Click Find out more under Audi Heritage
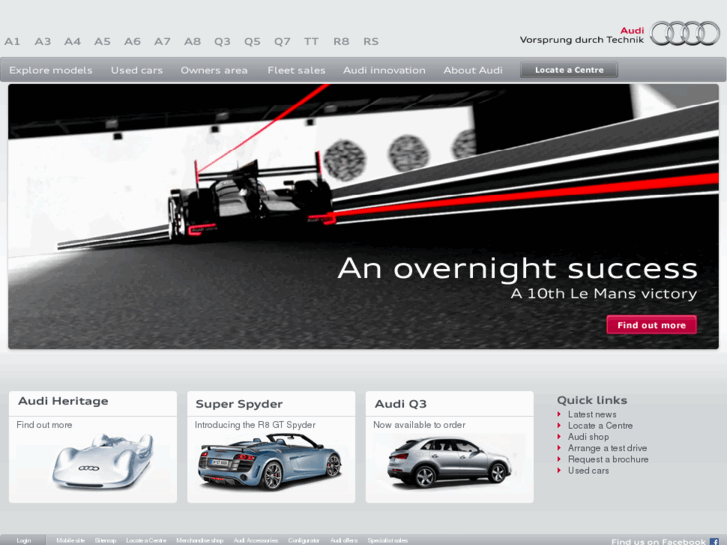 coord(44,425)
